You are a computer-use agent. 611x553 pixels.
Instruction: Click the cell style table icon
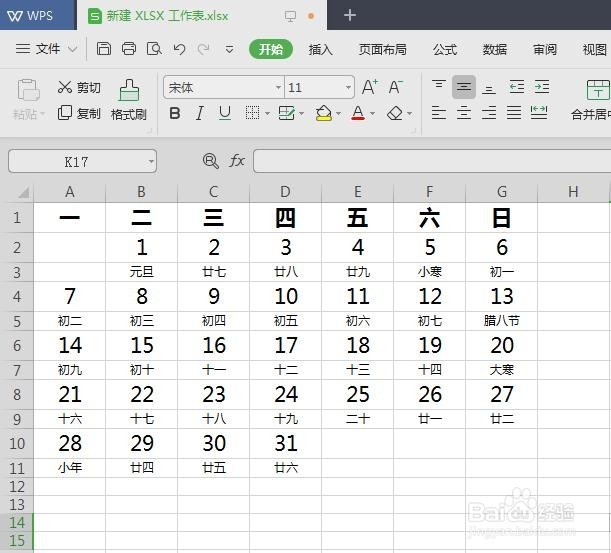tap(287, 113)
